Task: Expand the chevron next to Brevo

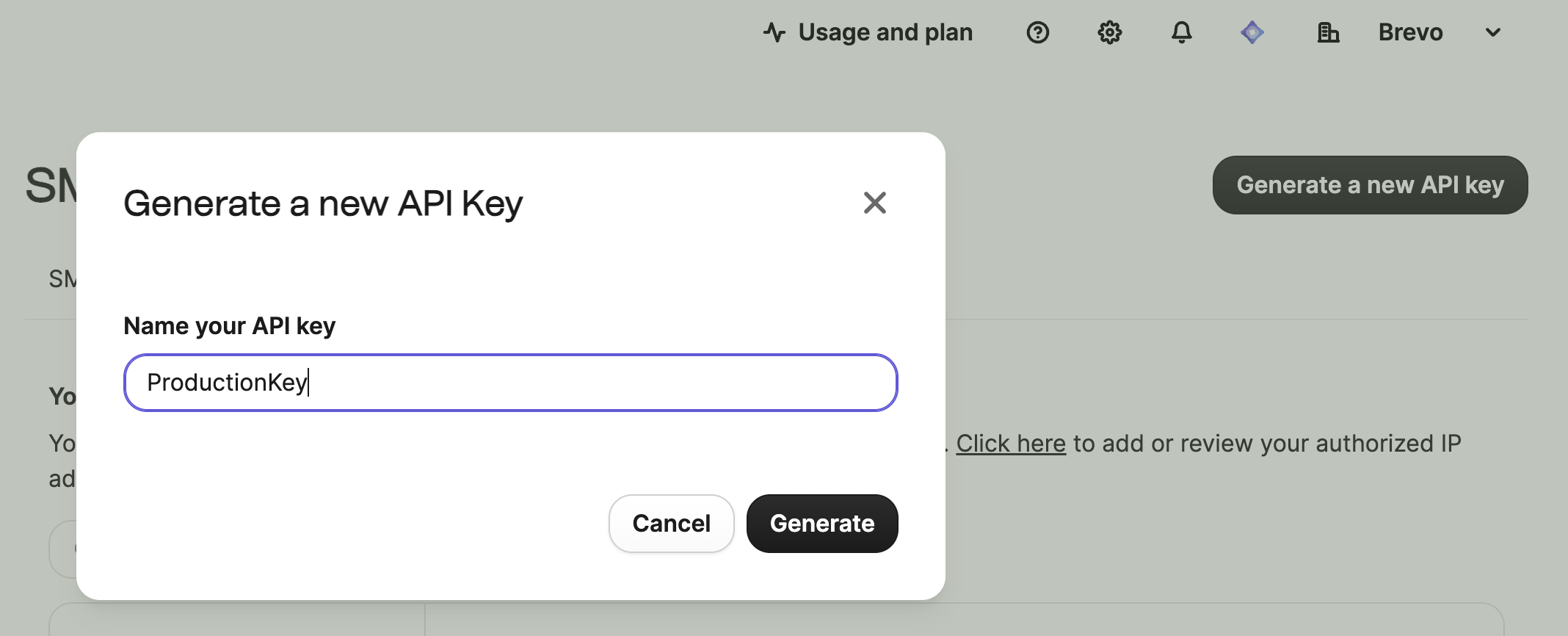Action: click(x=1492, y=32)
